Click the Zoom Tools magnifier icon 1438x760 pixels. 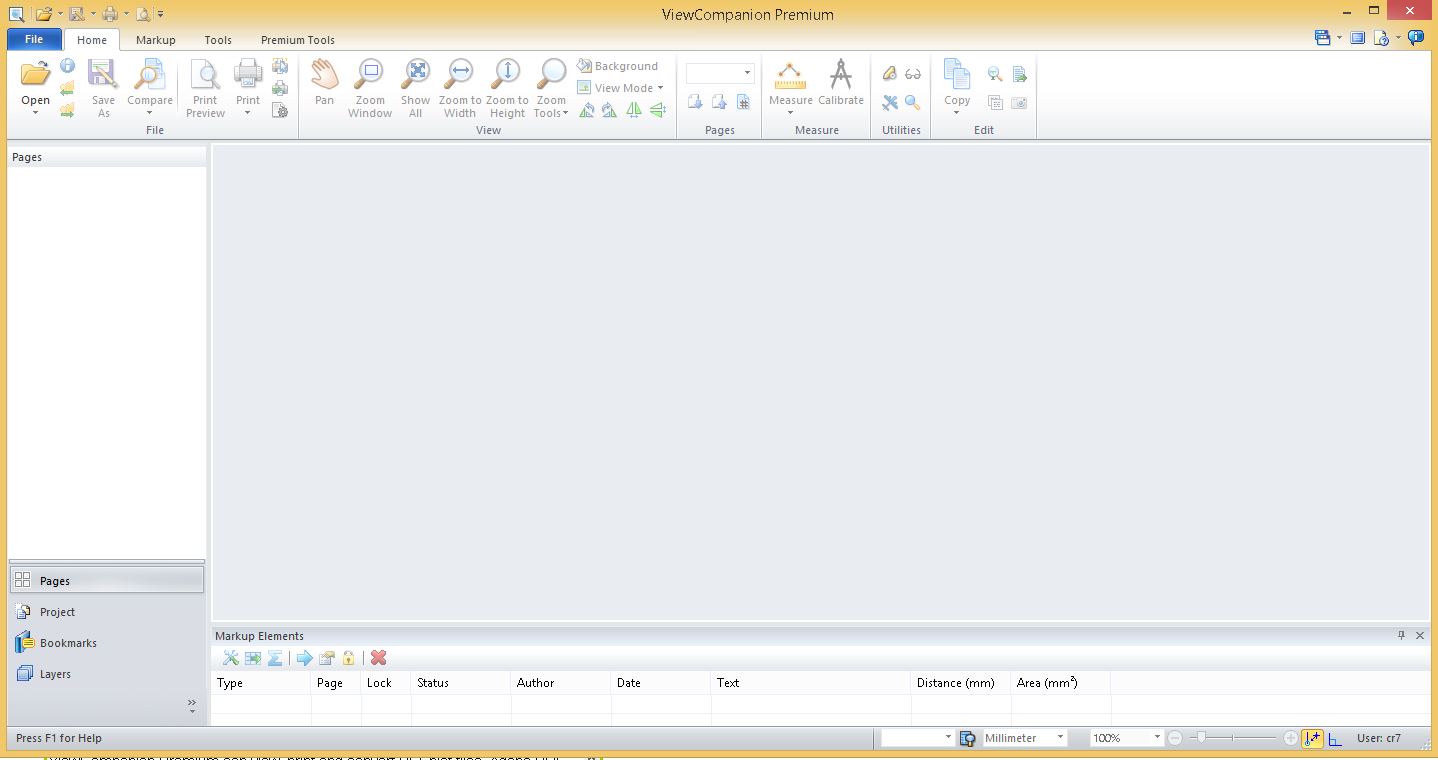551,74
